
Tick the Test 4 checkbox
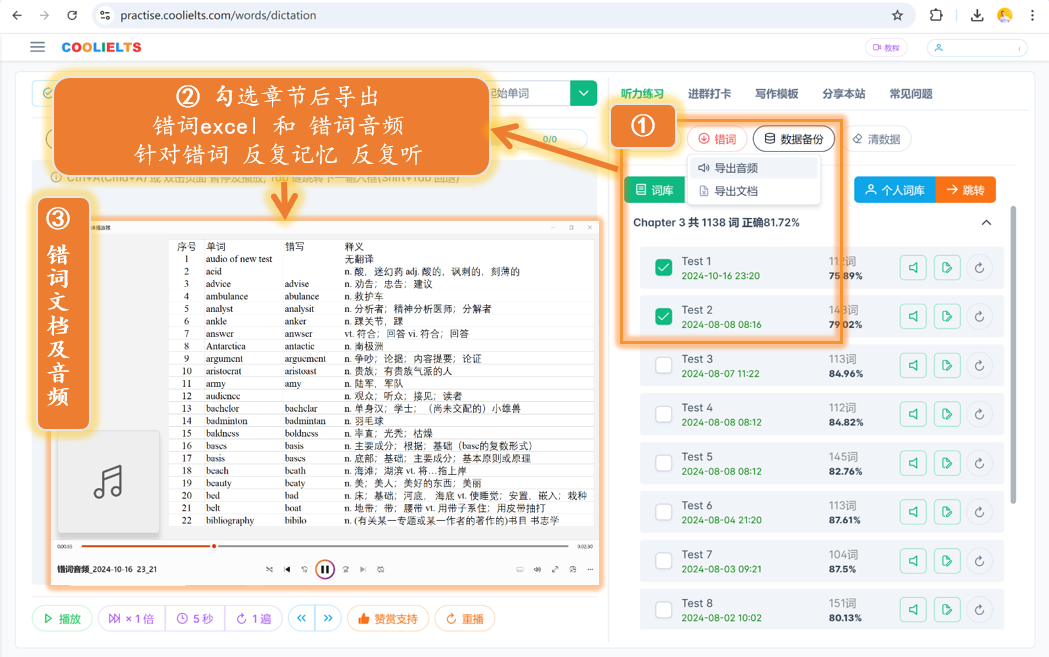tap(664, 414)
